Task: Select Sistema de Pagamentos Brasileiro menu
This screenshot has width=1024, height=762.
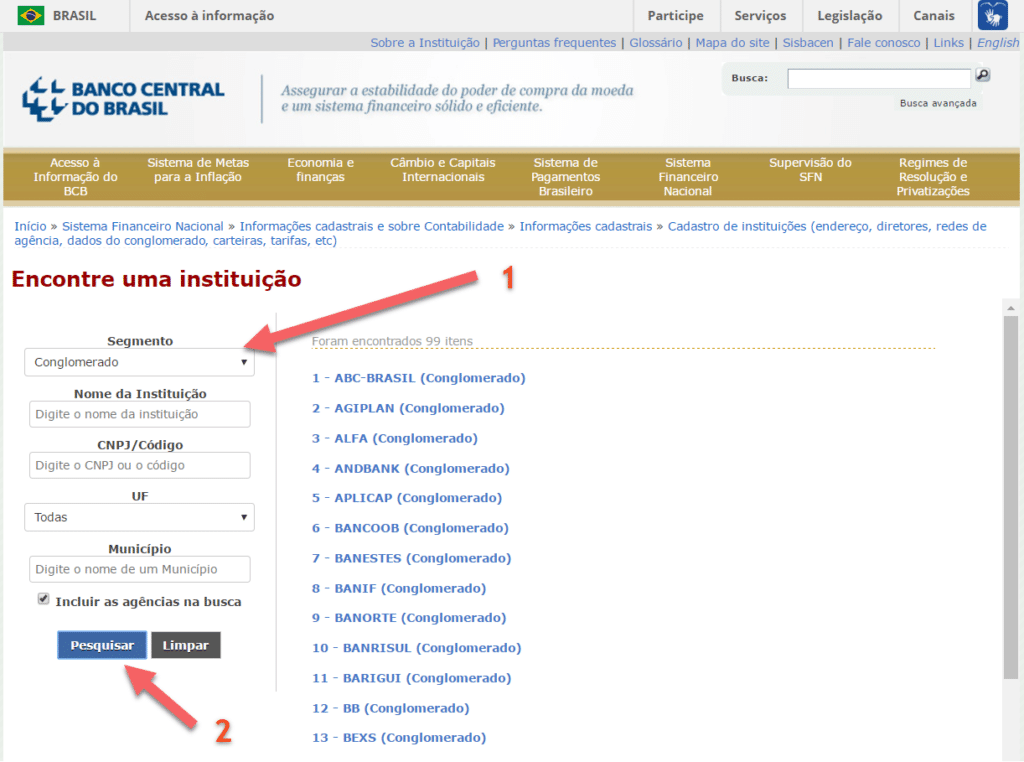Action: 566,176
